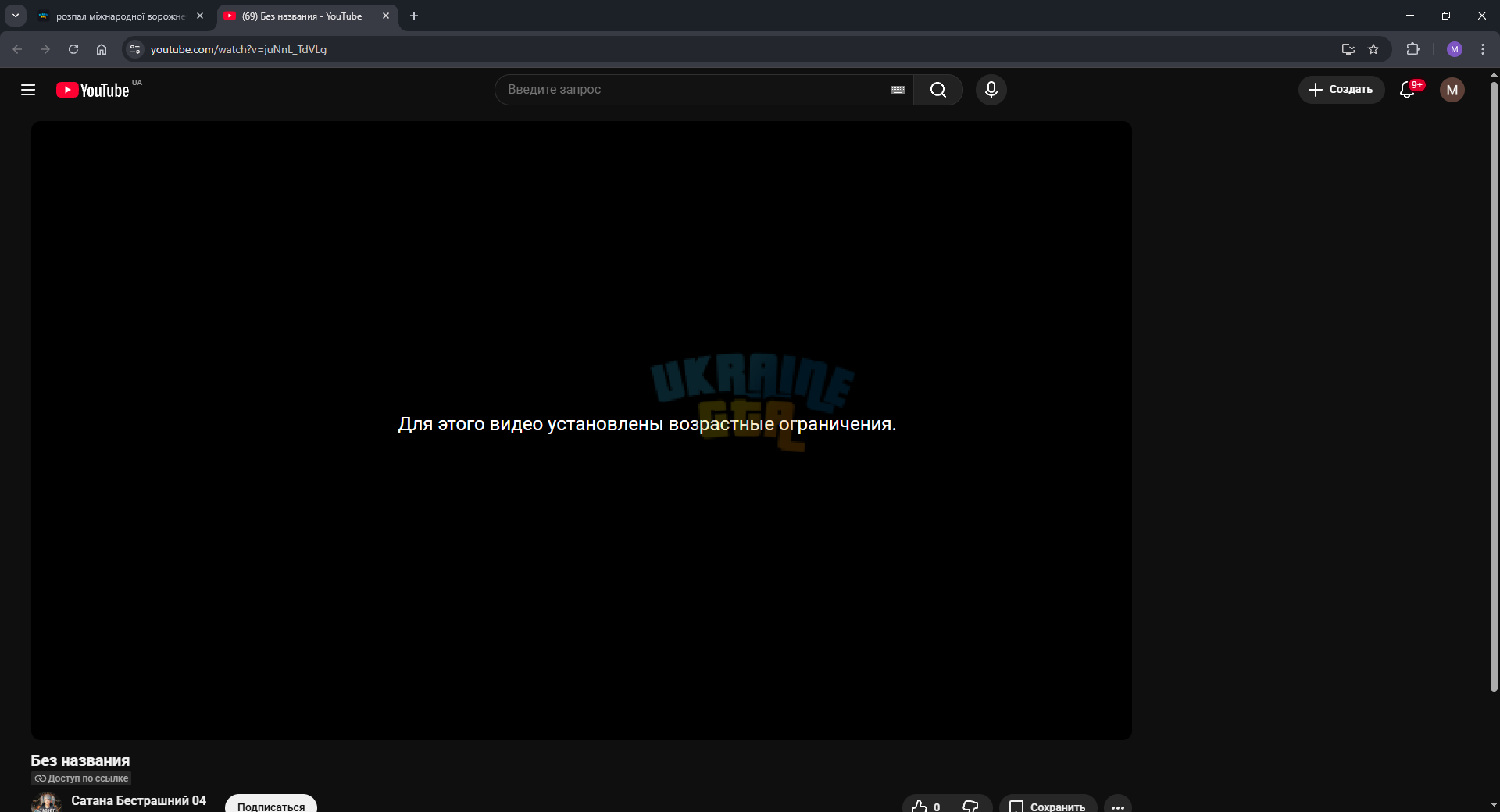
Task: Click the page vertical scrollbar
Action: point(1494,386)
